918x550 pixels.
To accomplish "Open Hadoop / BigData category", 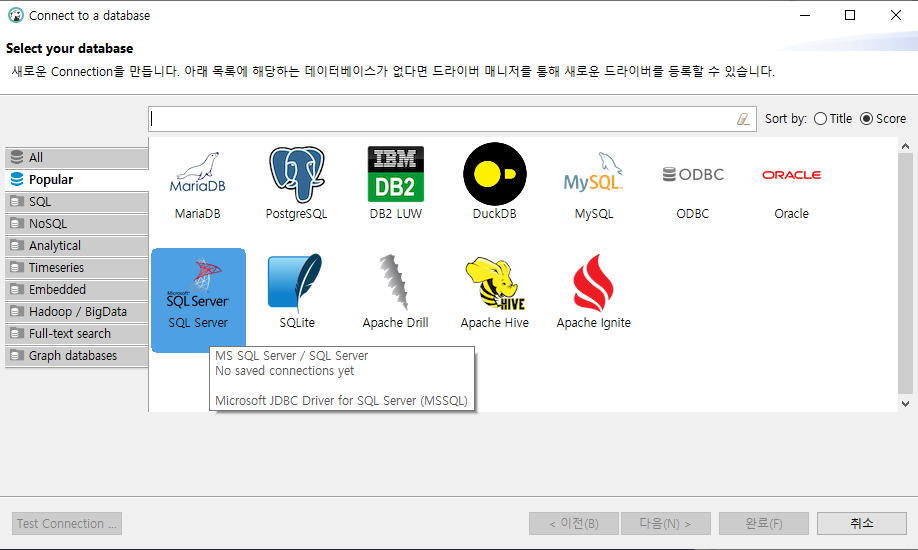I will click(x=77, y=312).
